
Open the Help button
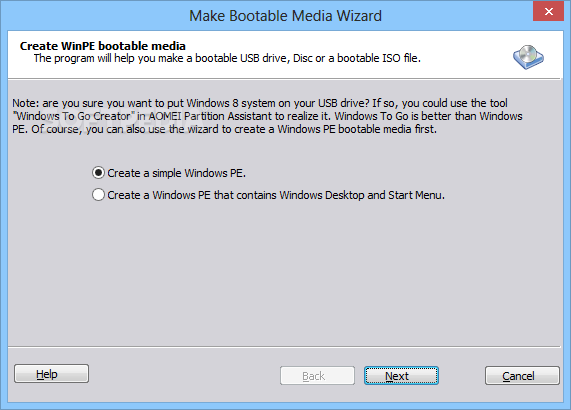pos(51,374)
